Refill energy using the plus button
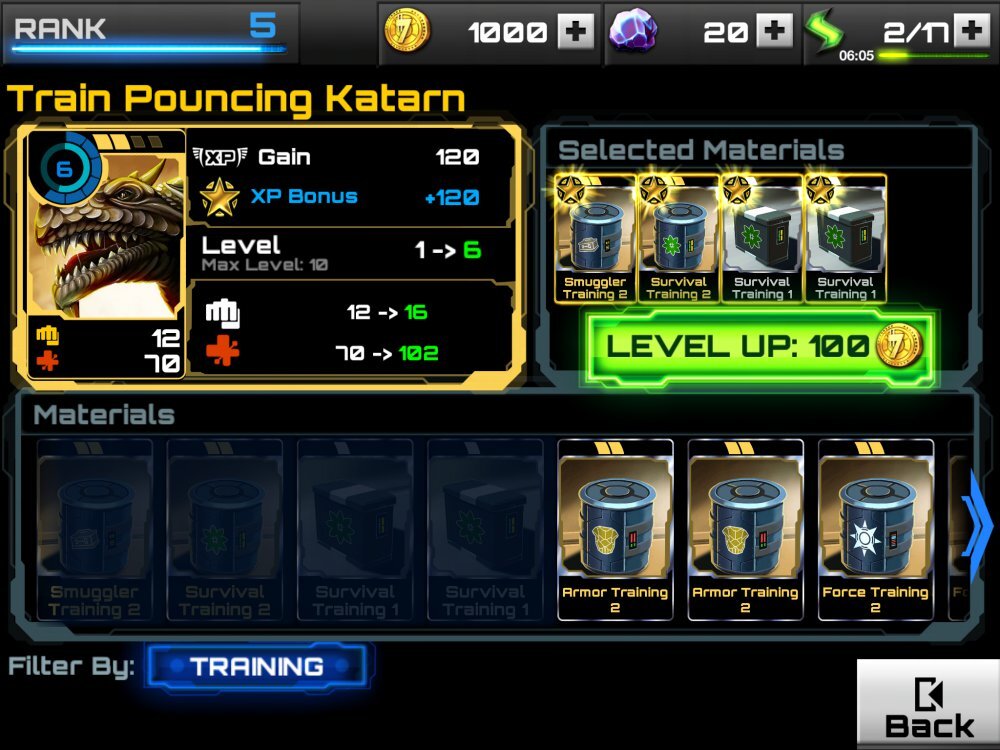 971,31
